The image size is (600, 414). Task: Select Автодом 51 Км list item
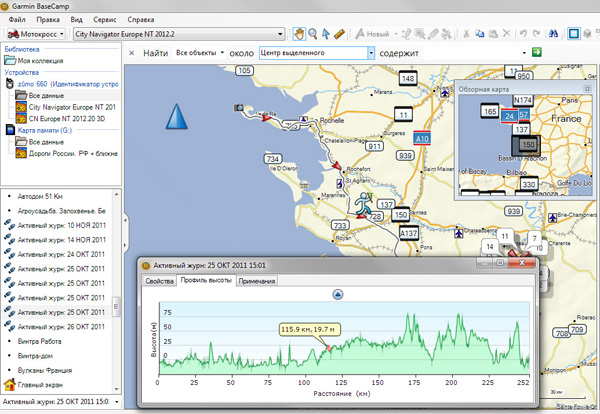tap(40, 196)
